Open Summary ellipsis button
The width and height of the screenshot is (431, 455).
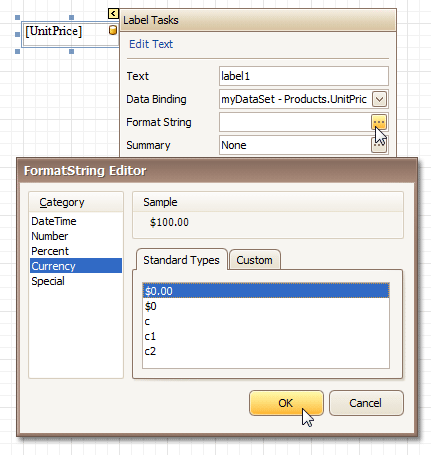click(x=379, y=145)
